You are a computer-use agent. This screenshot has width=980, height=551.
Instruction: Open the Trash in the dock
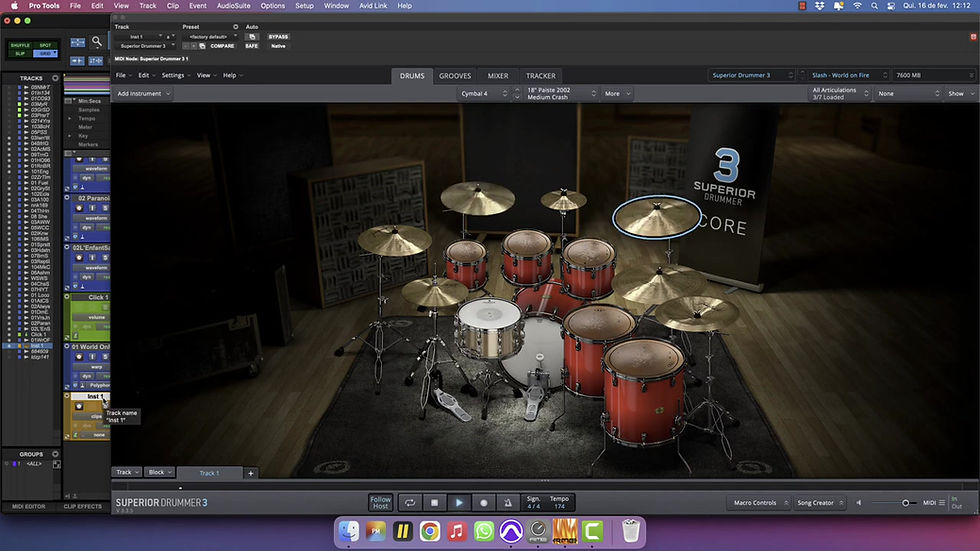(631, 531)
